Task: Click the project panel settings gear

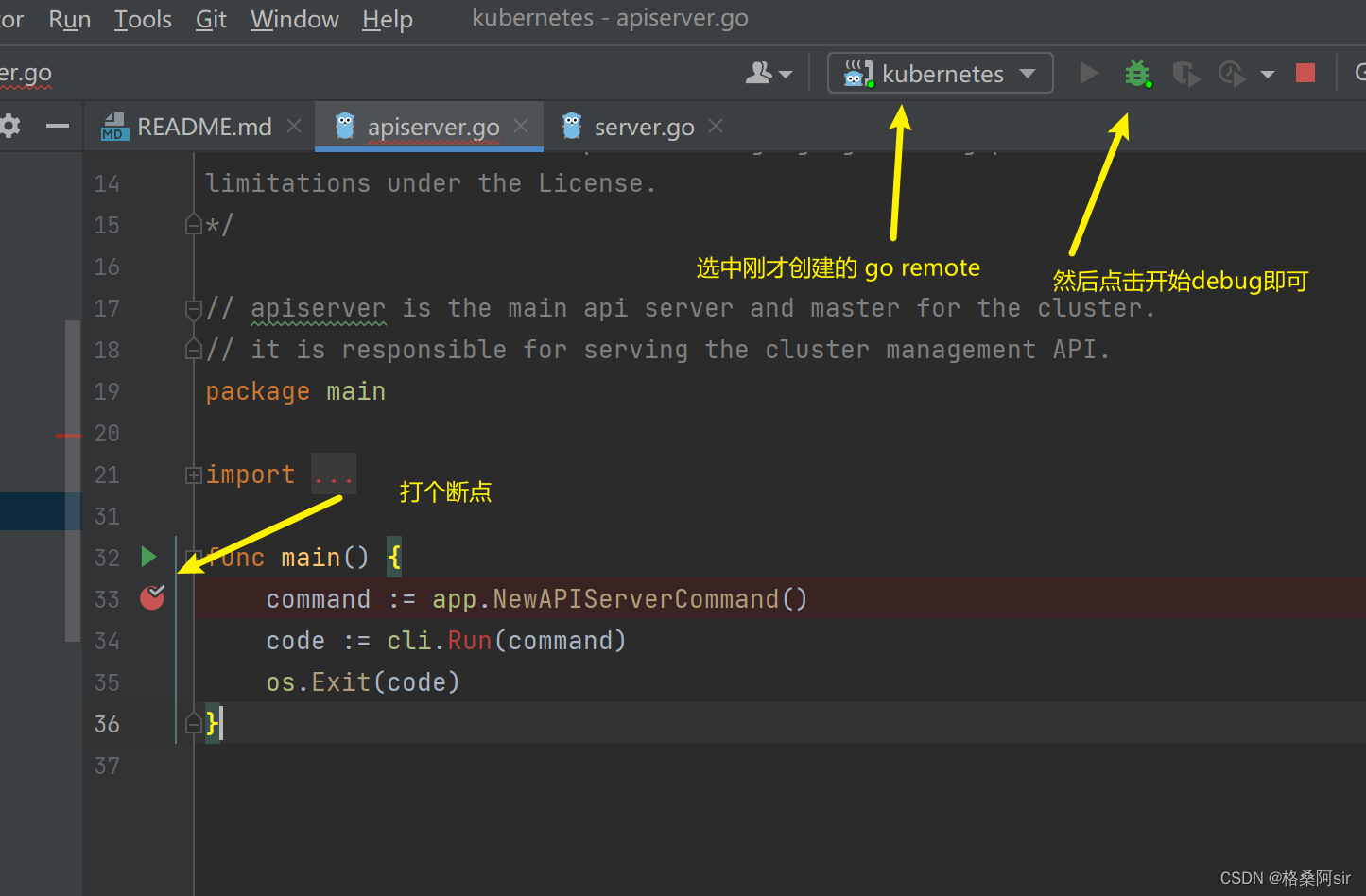Action: click(x=10, y=126)
